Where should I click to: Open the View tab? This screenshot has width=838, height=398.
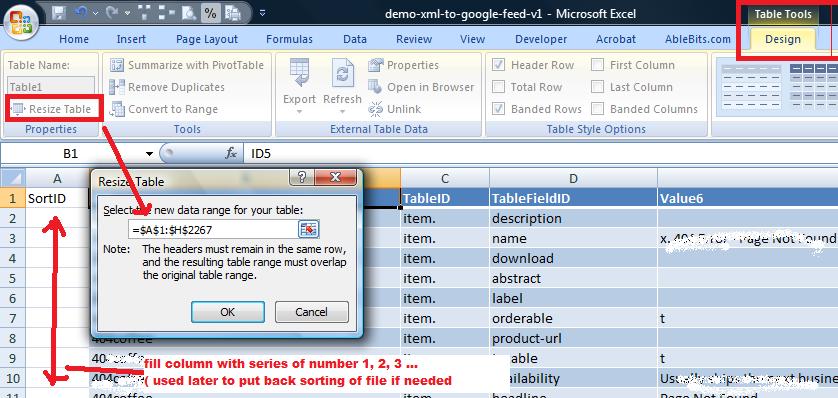click(x=472, y=39)
